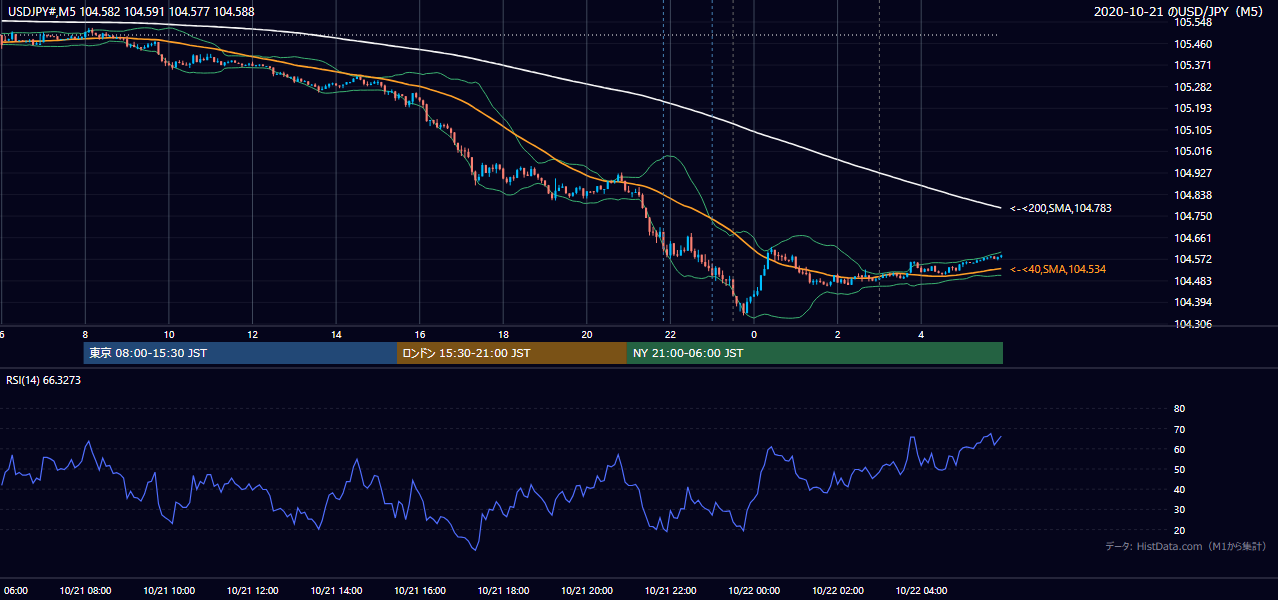The height and width of the screenshot is (600, 1278).
Task: Click the 105.282 price axis label
Action: pyautogui.click(x=1193, y=87)
